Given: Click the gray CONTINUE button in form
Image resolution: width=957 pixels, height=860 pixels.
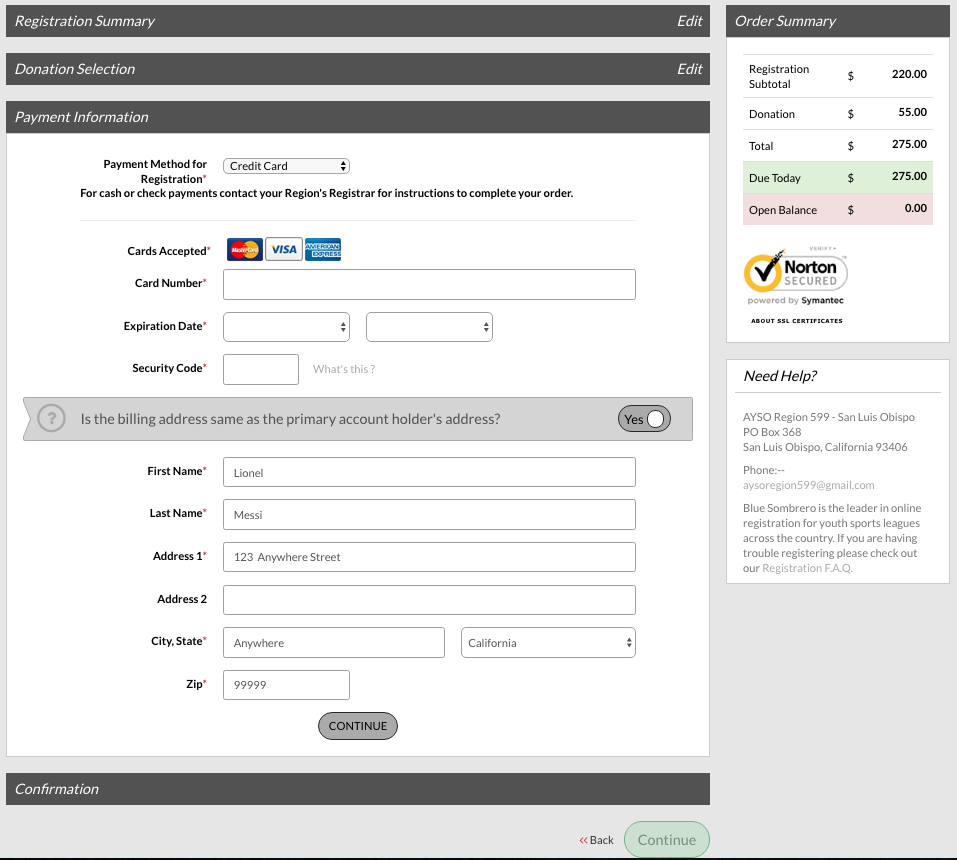Looking at the screenshot, I should coord(357,726).
